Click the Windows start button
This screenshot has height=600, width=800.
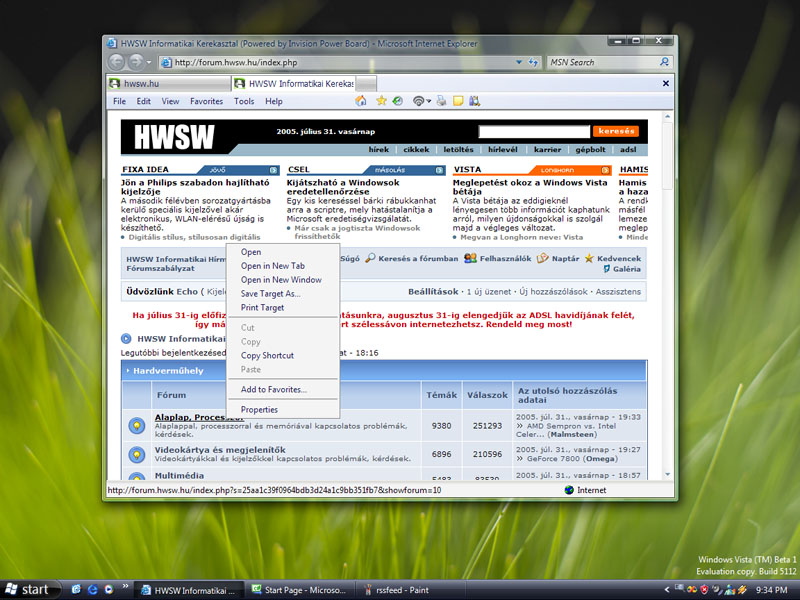(x=31, y=590)
